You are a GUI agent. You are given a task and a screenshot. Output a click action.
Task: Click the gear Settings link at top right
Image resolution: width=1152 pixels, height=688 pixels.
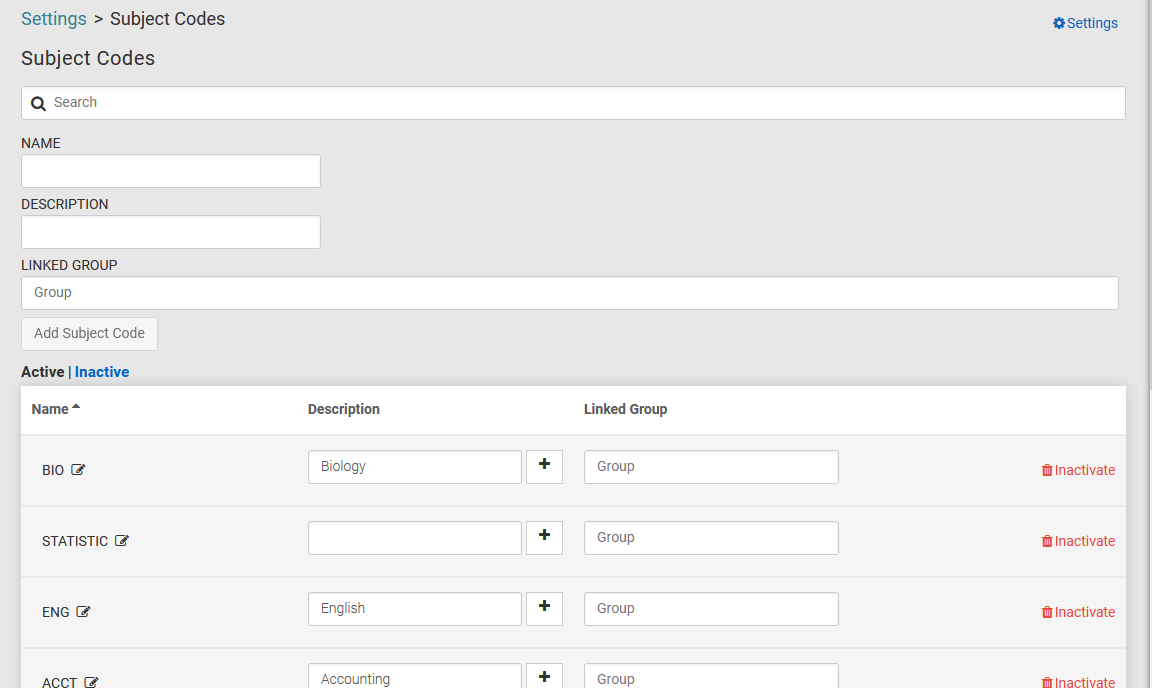(1085, 23)
